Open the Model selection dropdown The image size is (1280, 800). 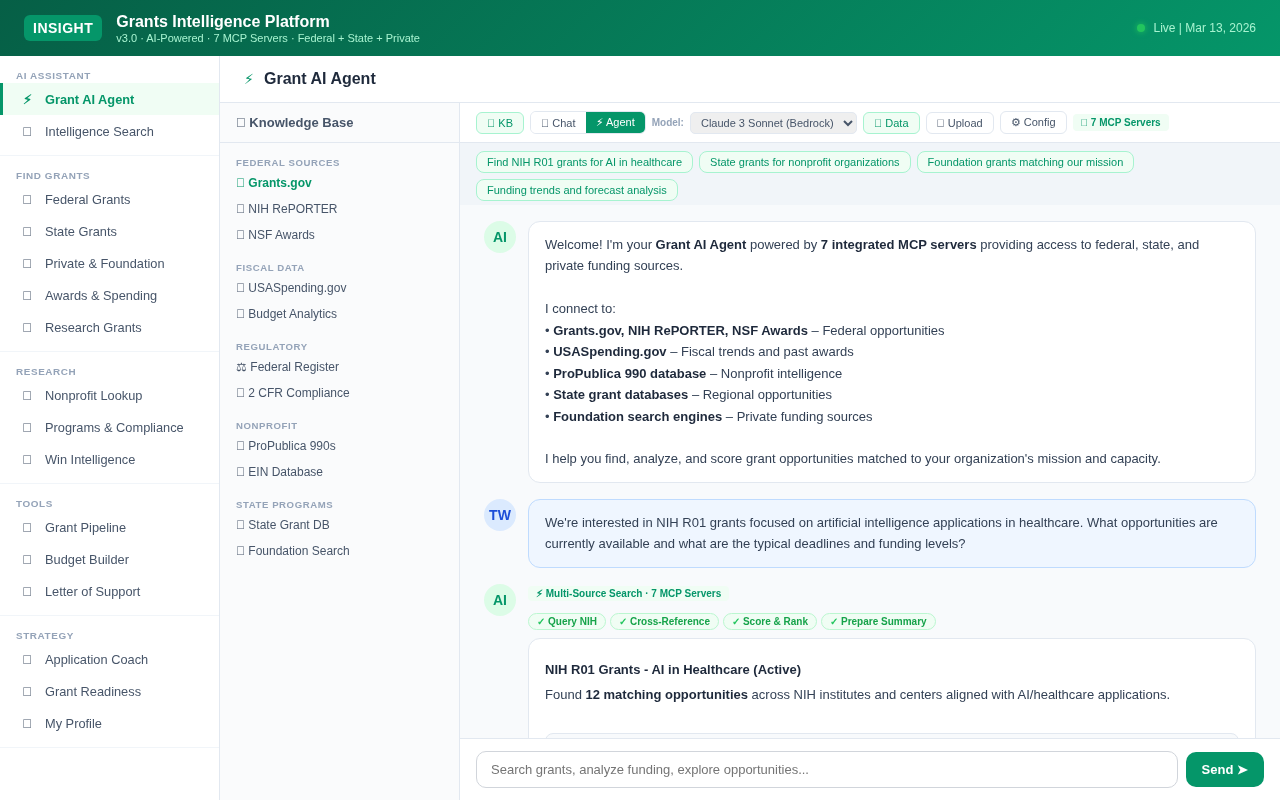pos(773,123)
